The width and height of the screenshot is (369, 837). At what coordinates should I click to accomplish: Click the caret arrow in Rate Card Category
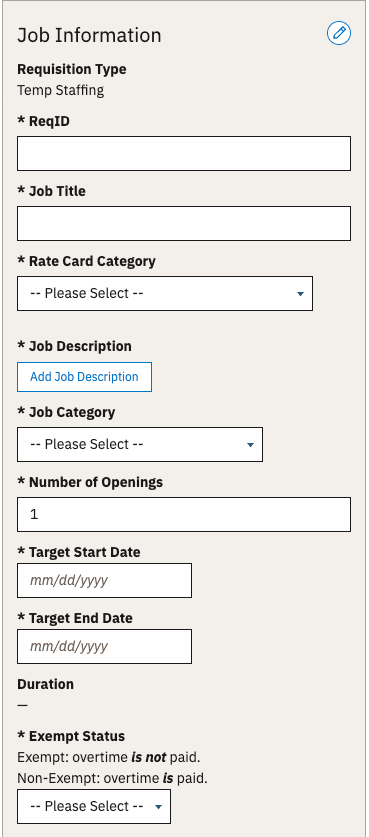coord(300,294)
